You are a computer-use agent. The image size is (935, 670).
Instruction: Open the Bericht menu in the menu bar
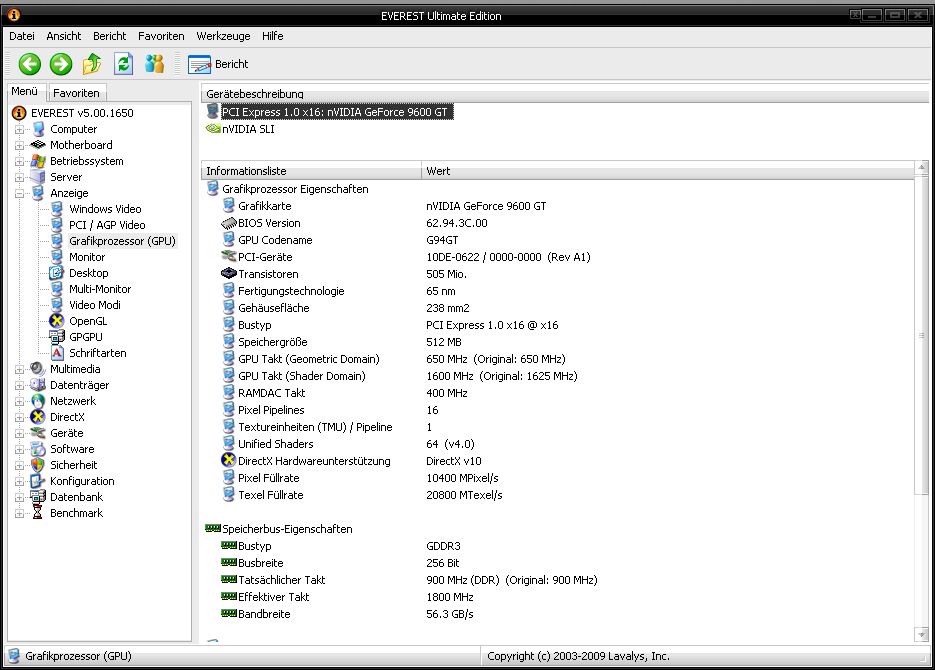click(x=109, y=36)
